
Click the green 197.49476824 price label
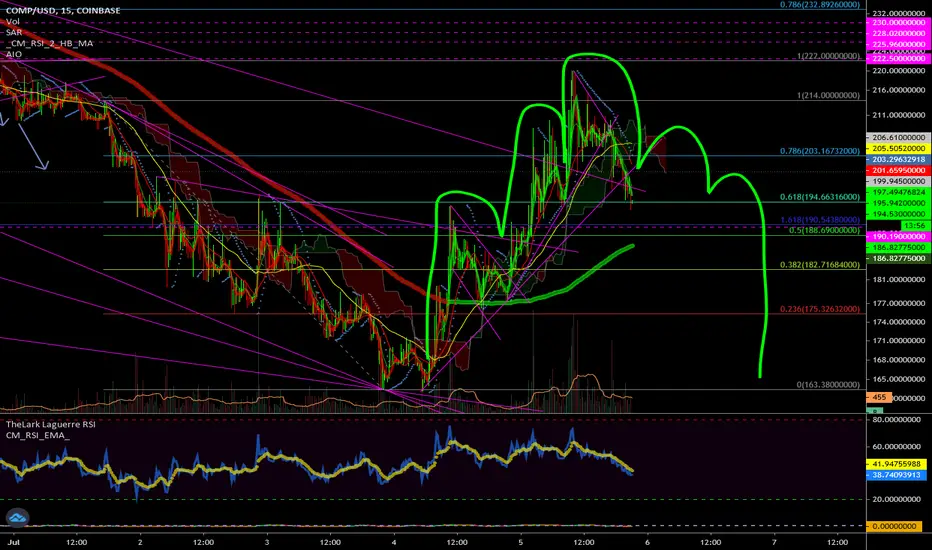click(x=899, y=192)
